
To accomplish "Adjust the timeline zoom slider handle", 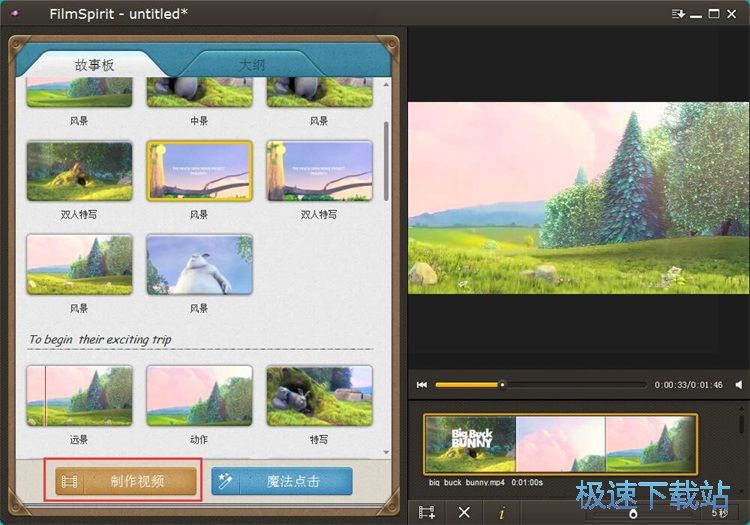I will (x=633, y=513).
